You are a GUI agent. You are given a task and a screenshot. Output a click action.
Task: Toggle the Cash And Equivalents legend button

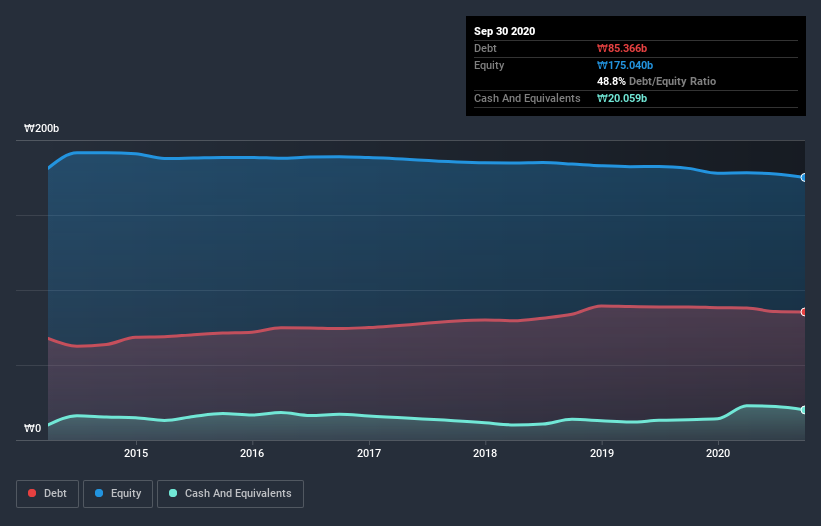pos(230,494)
